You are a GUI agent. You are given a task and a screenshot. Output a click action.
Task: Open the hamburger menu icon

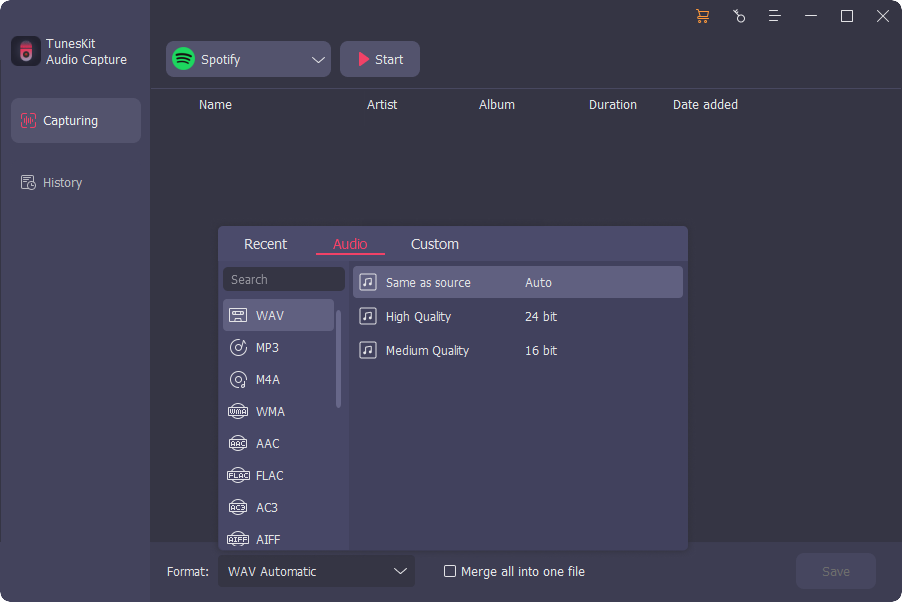click(774, 16)
